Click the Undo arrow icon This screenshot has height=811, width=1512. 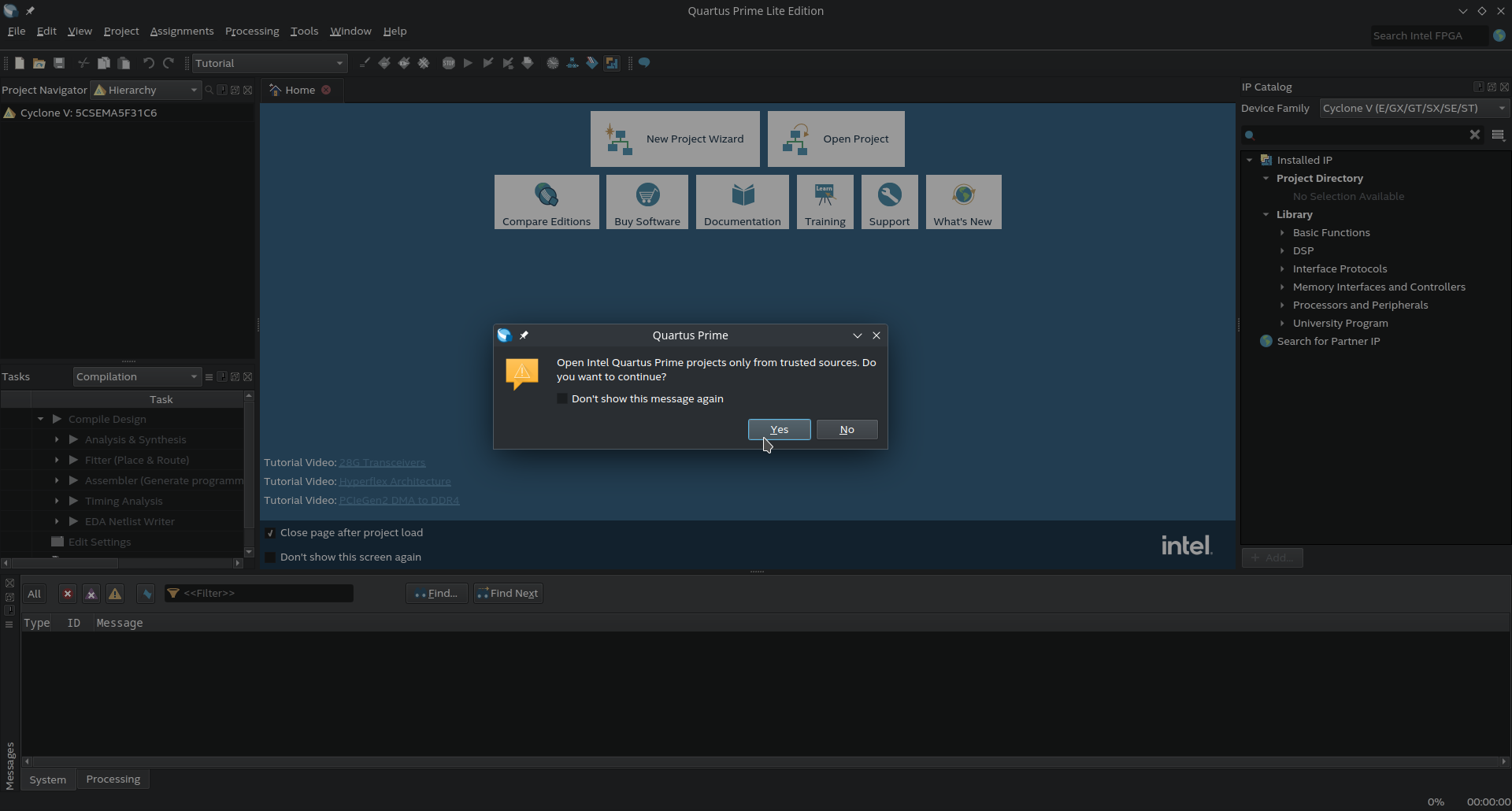(148, 63)
